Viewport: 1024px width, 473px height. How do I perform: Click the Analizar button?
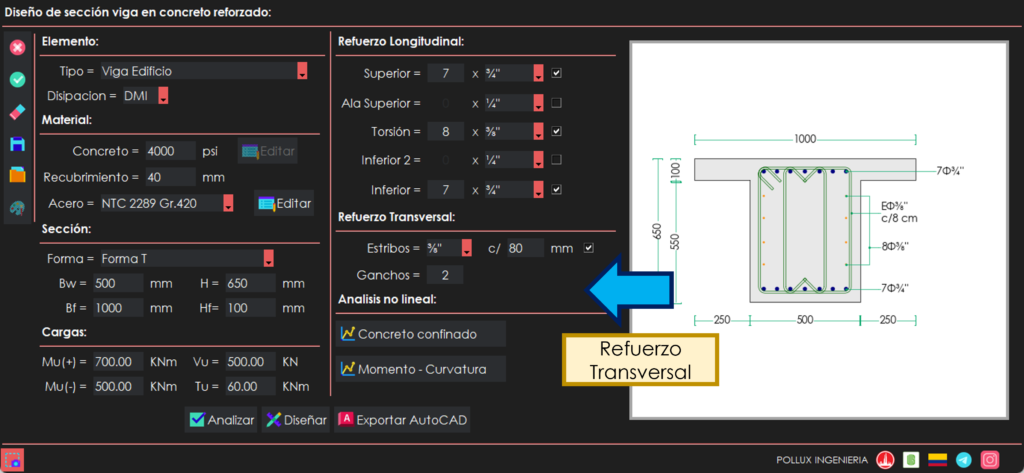point(221,420)
